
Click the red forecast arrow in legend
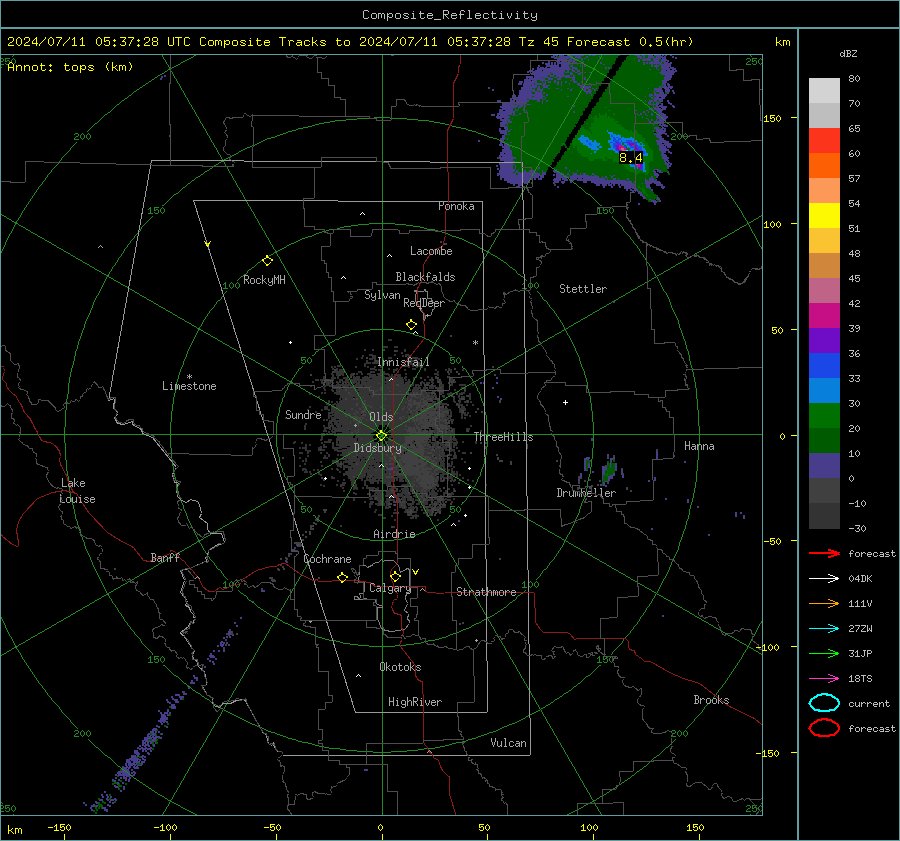pos(824,553)
